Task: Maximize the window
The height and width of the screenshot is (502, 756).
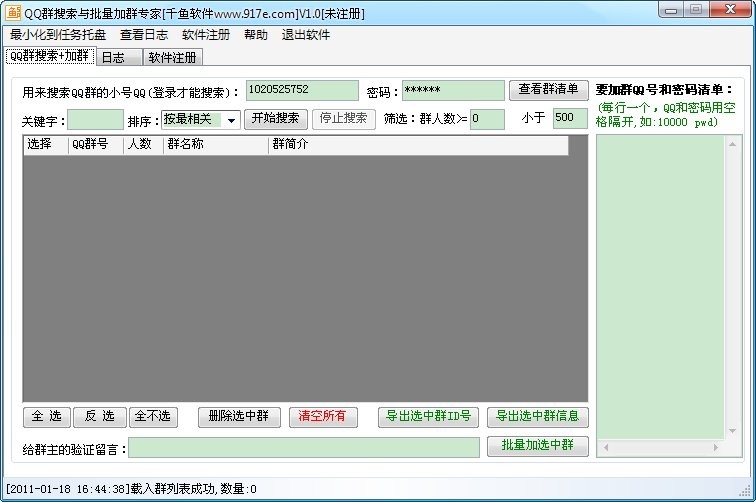Action: (696, 10)
